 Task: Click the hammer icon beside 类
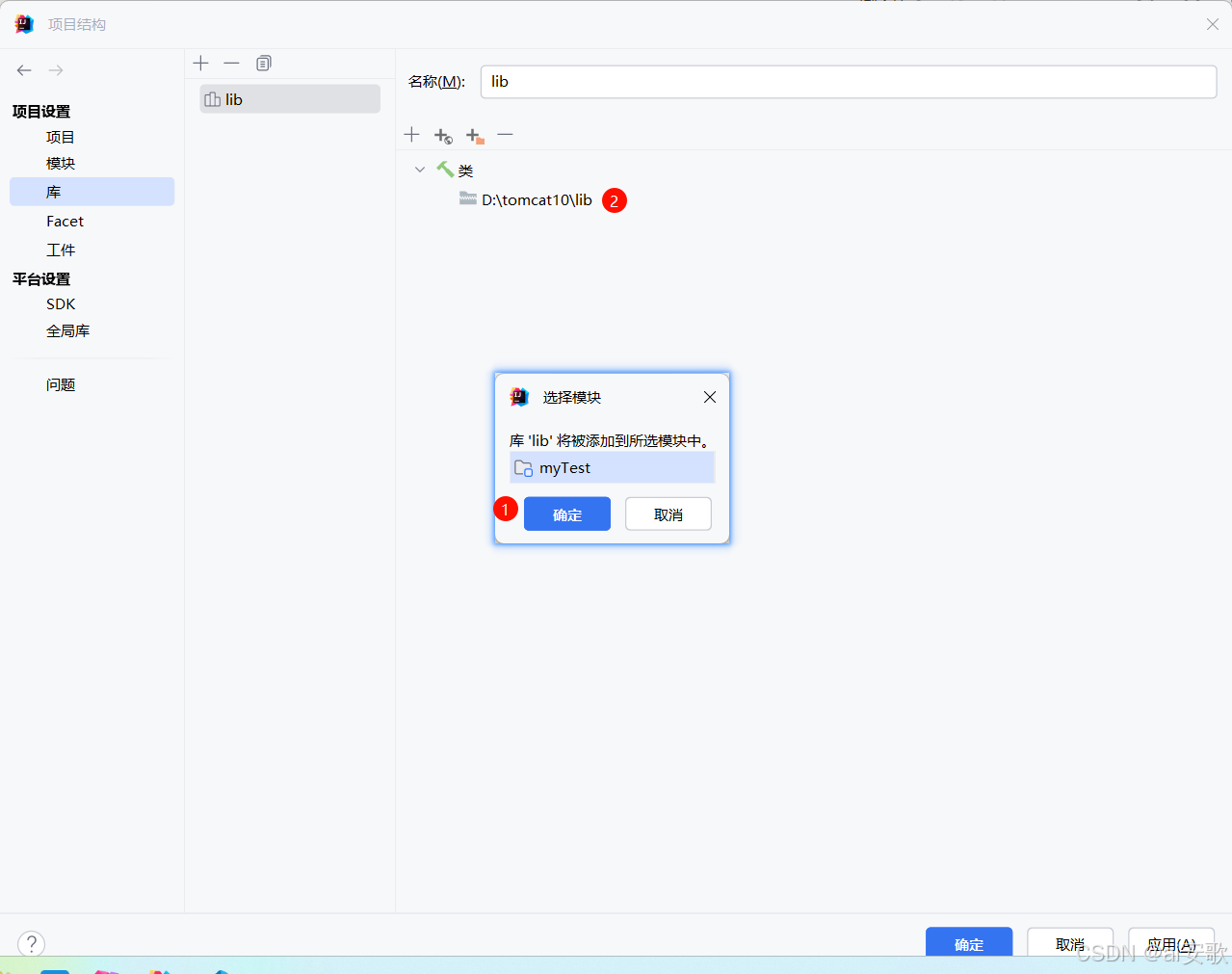click(x=445, y=170)
